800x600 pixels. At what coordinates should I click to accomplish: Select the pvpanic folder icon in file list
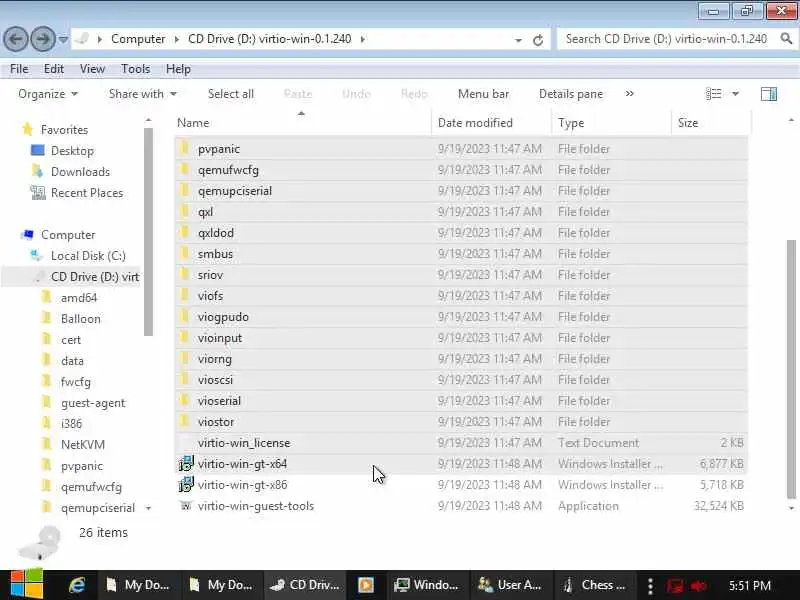[185, 148]
